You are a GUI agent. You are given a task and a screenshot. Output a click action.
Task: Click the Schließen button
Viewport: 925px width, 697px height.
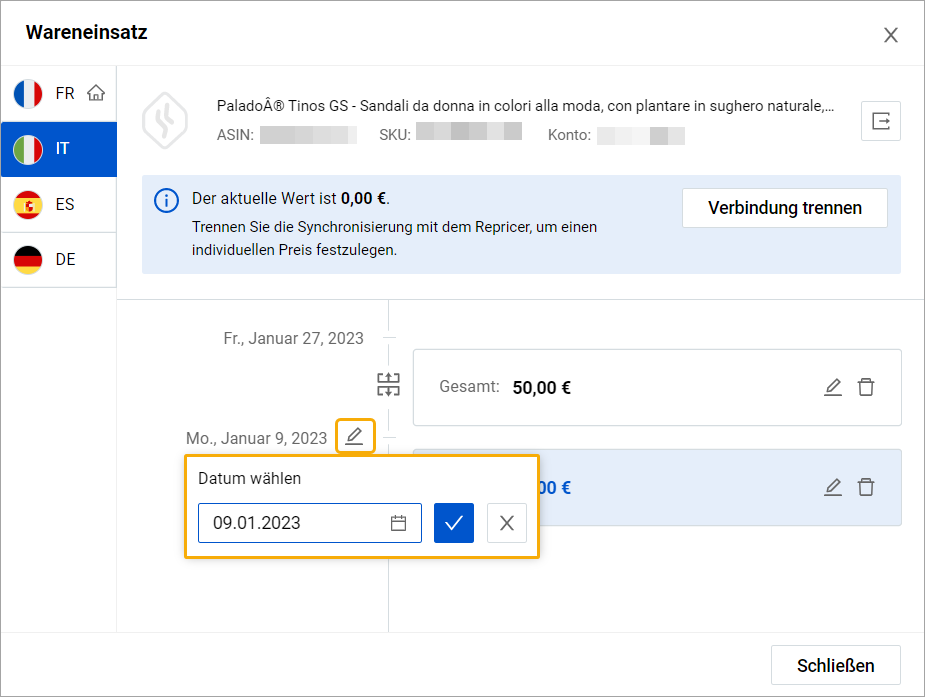tap(835, 666)
